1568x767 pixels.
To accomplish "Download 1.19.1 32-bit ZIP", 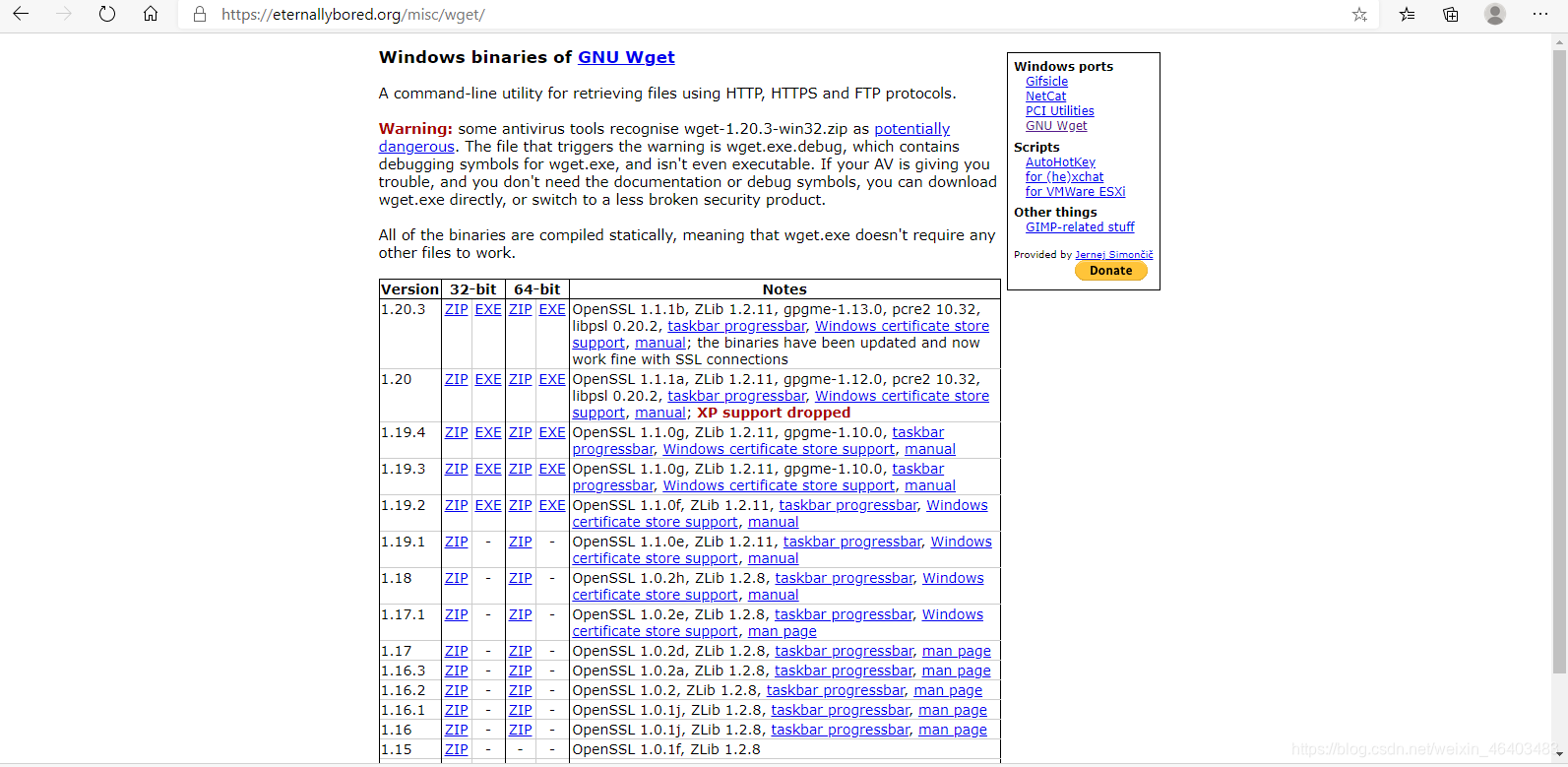I will (456, 542).
